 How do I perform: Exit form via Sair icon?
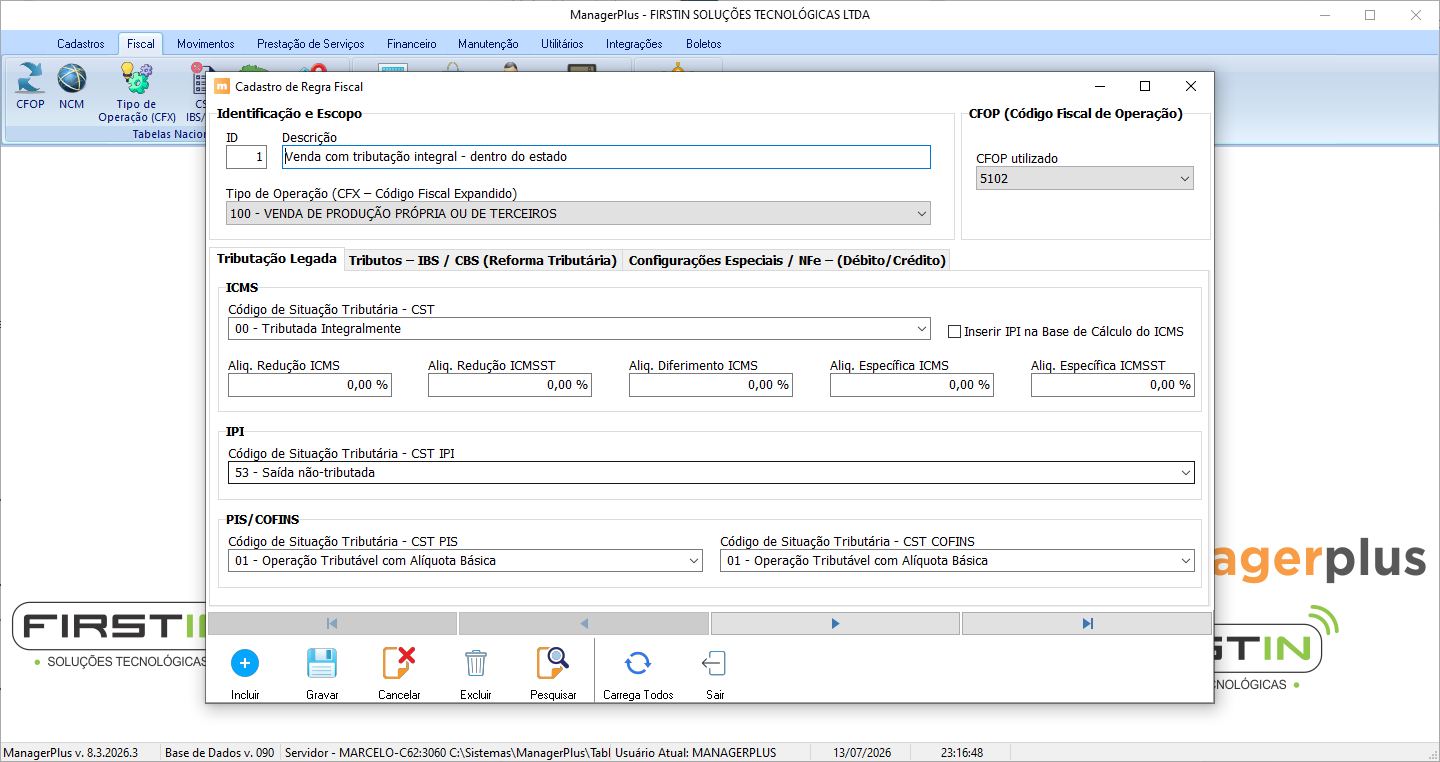(715, 663)
